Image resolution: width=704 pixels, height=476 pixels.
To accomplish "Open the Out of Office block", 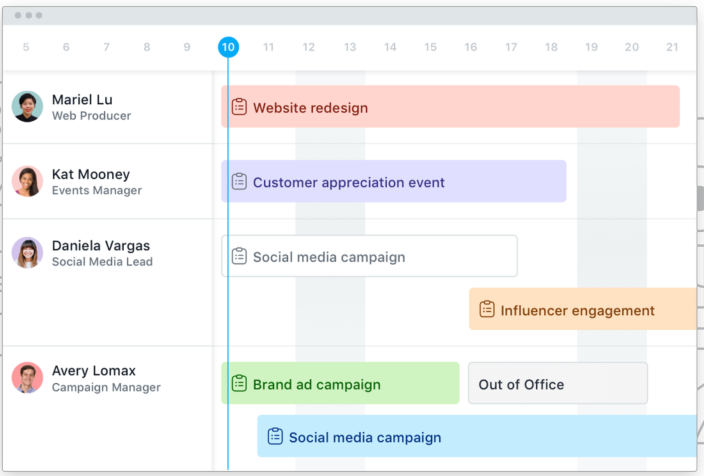I will (558, 383).
